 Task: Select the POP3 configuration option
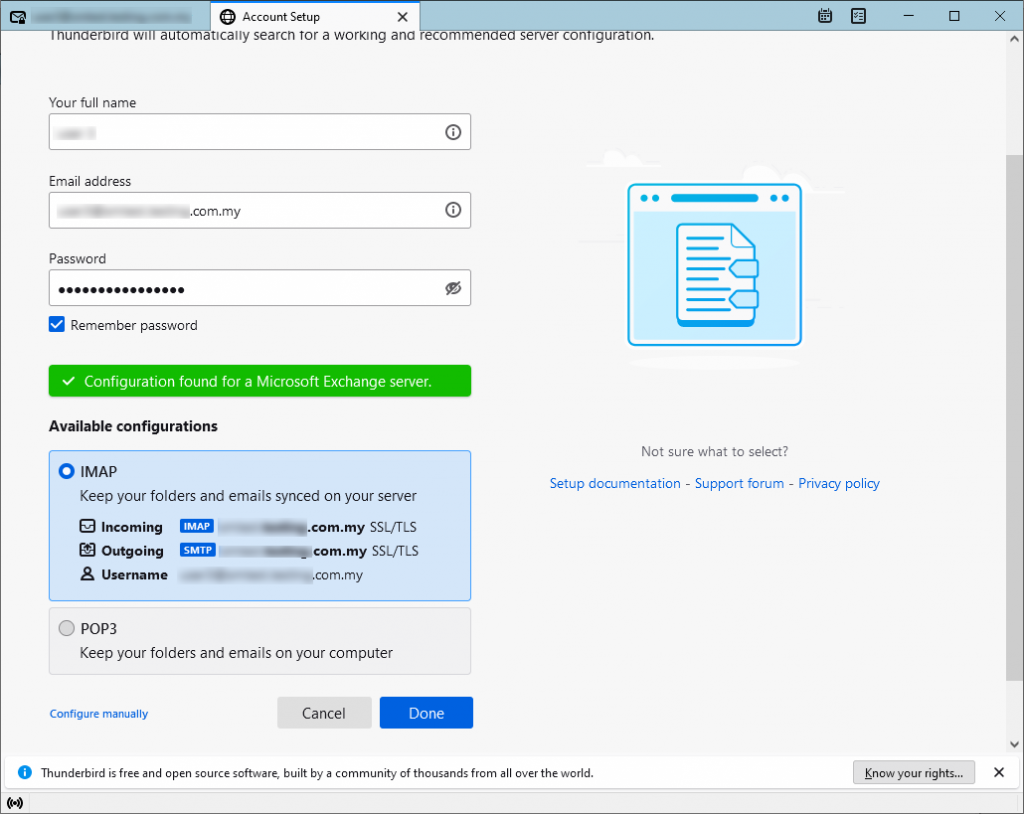click(67, 628)
